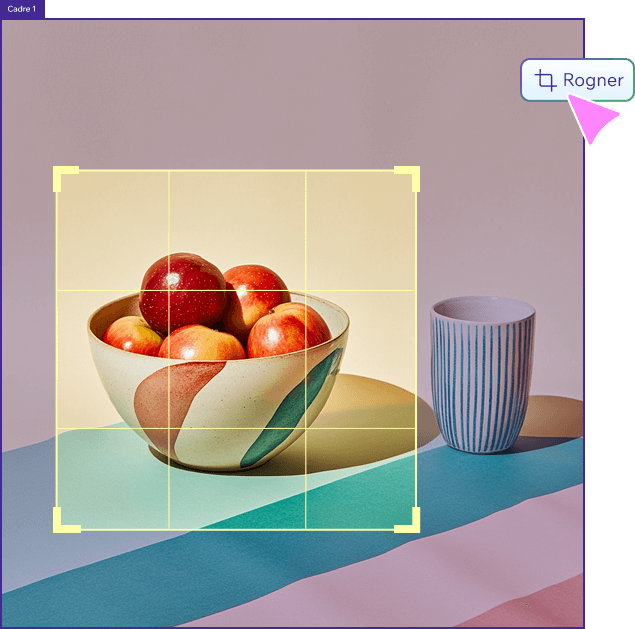Click the upper-left grid line intersection
Screen dimensions: 635x629
click(169, 290)
